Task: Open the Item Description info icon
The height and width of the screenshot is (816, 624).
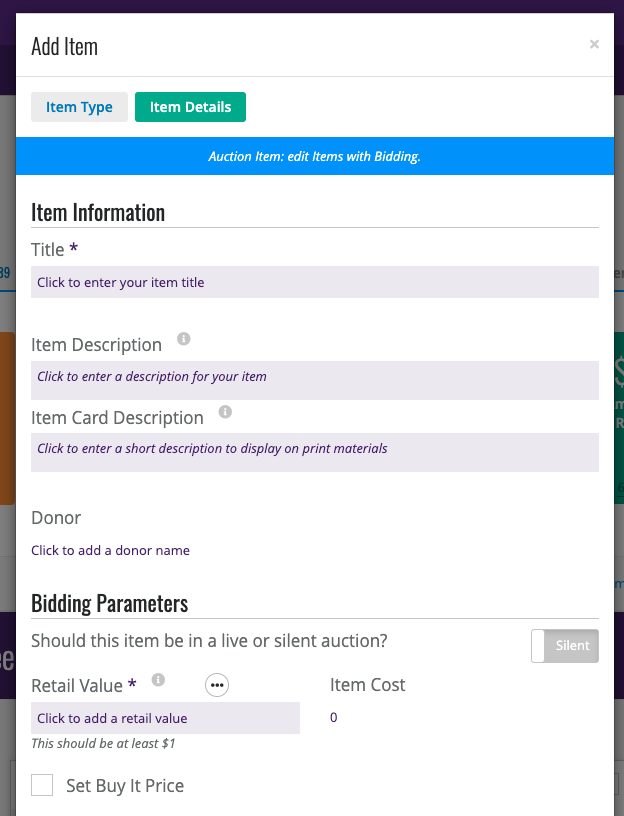Action: click(x=184, y=339)
